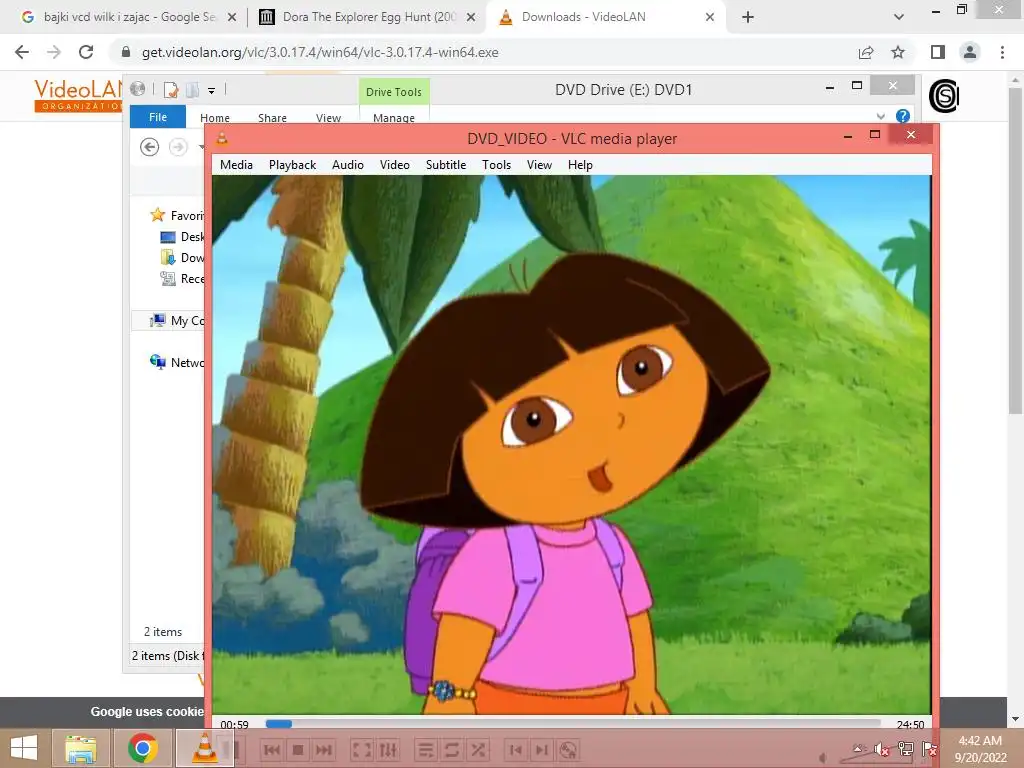Go back in the Explorer window

click(150, 147)
